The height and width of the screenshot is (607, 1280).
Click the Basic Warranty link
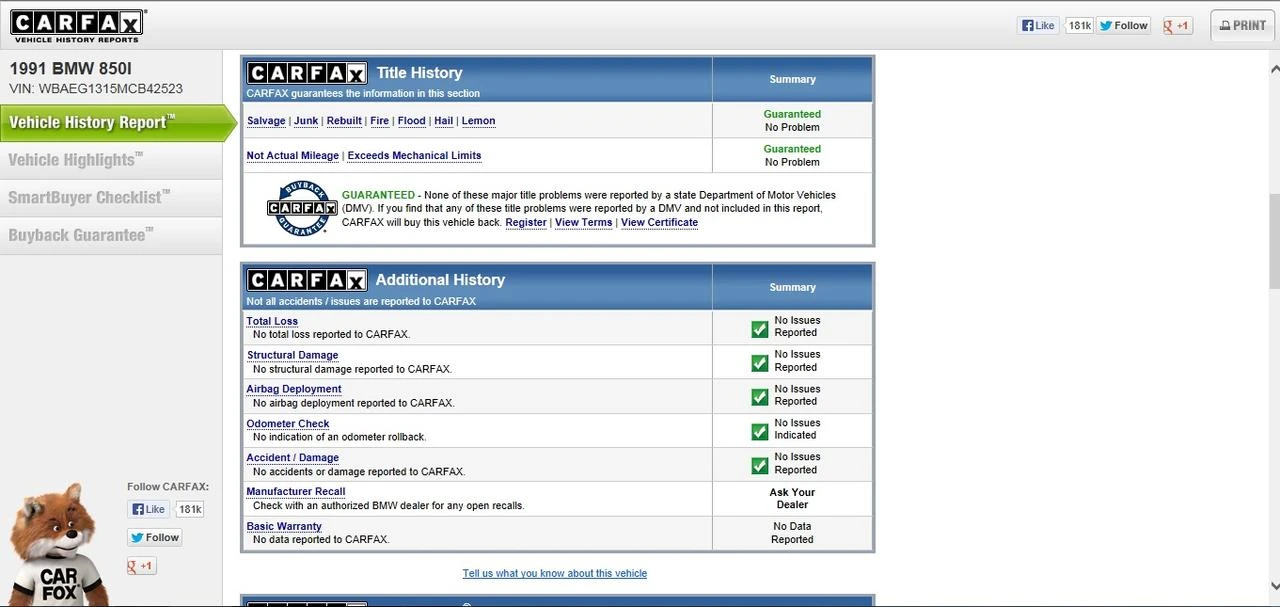pyautogui.click(x=284, y=527)
